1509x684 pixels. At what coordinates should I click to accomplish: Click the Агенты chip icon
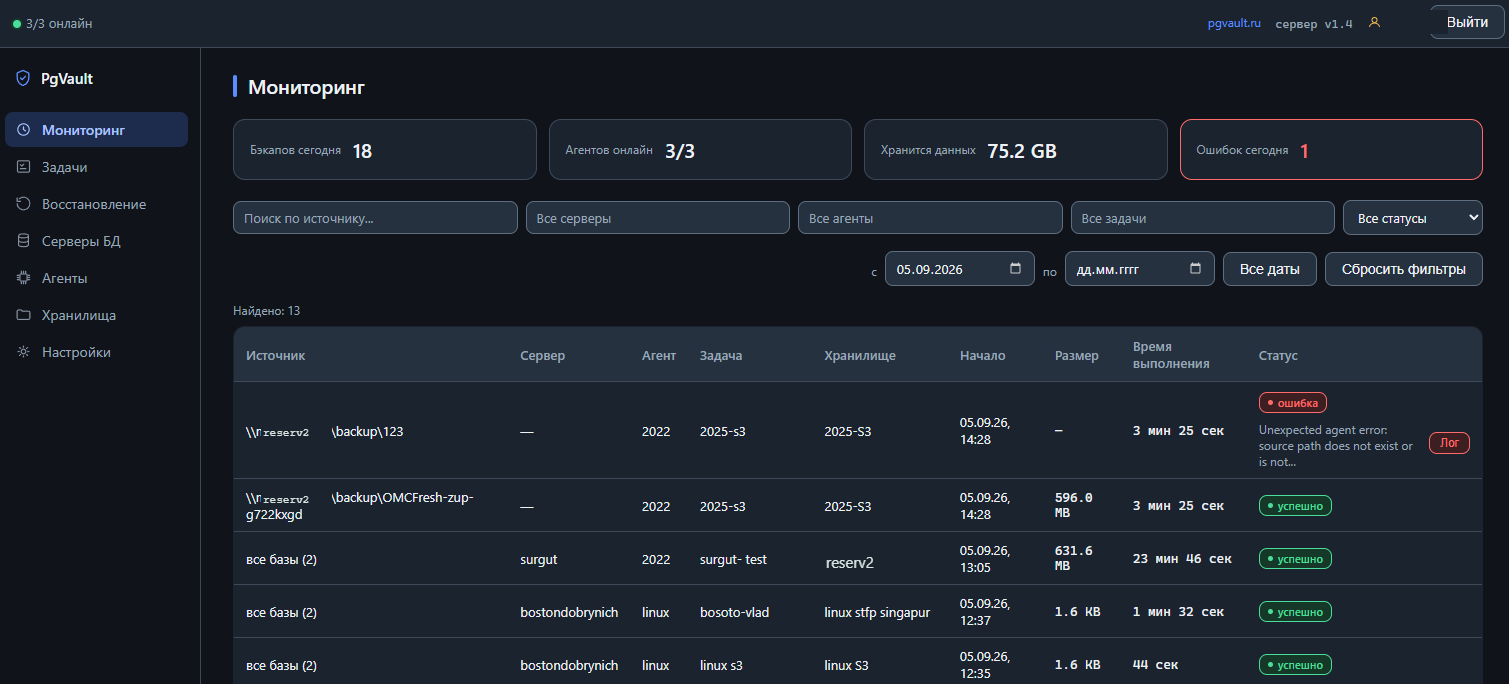pos(23,278)
